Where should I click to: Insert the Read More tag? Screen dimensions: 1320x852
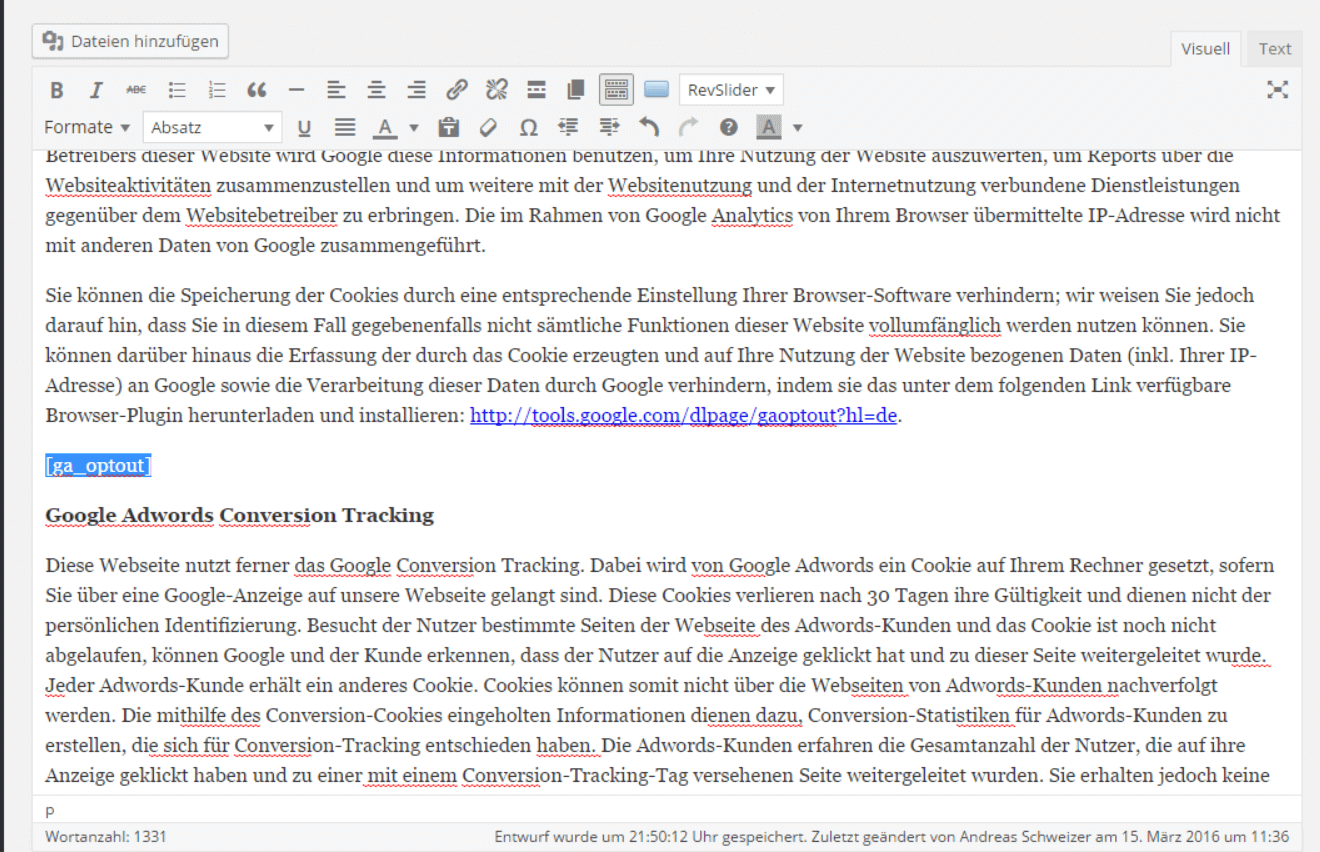(537, 90)
